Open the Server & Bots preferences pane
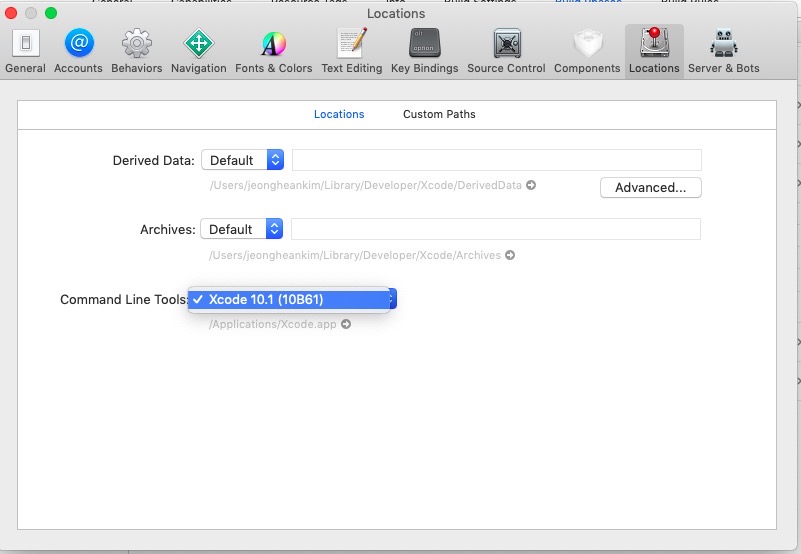This screenshot has width=801, height=554. [x=723, y=51]
